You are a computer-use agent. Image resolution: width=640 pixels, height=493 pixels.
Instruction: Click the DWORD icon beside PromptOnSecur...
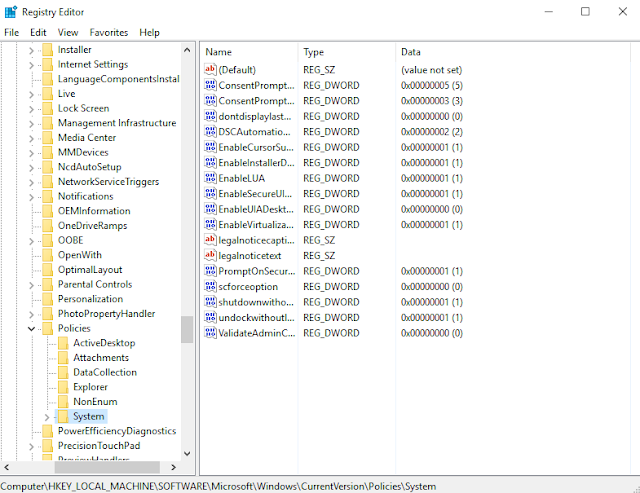(x=210, y=271)
